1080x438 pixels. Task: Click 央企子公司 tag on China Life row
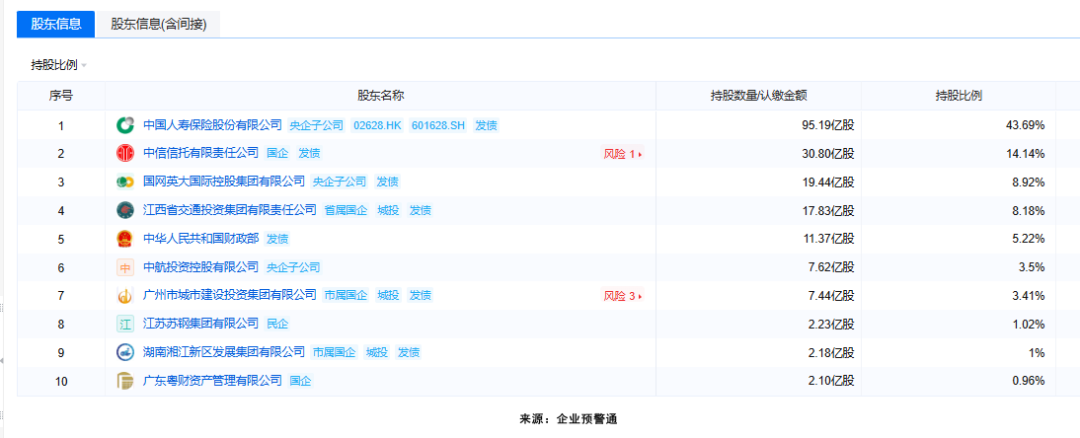pos(317,125)
